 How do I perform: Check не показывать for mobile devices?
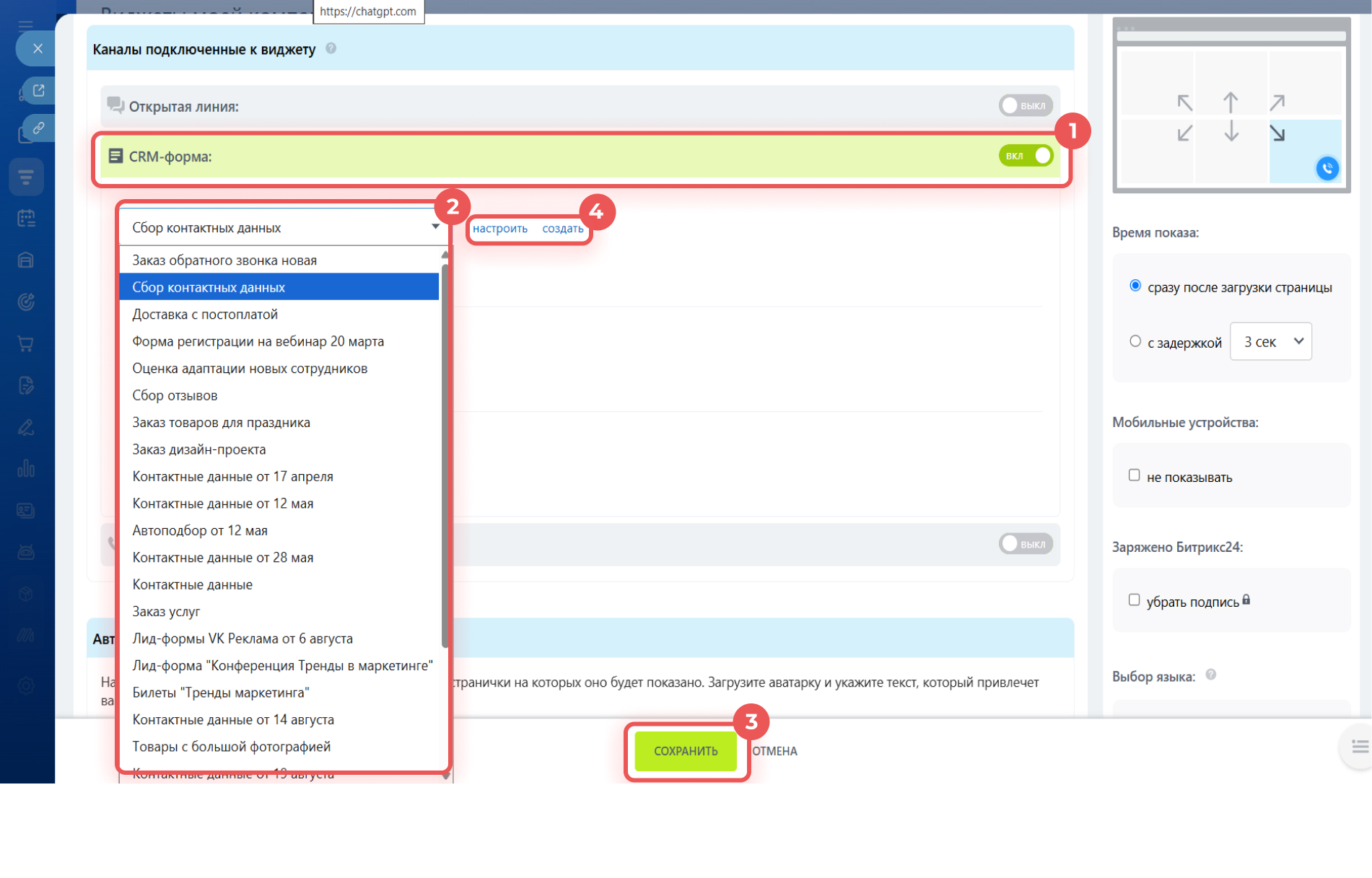coord(1135,475)
